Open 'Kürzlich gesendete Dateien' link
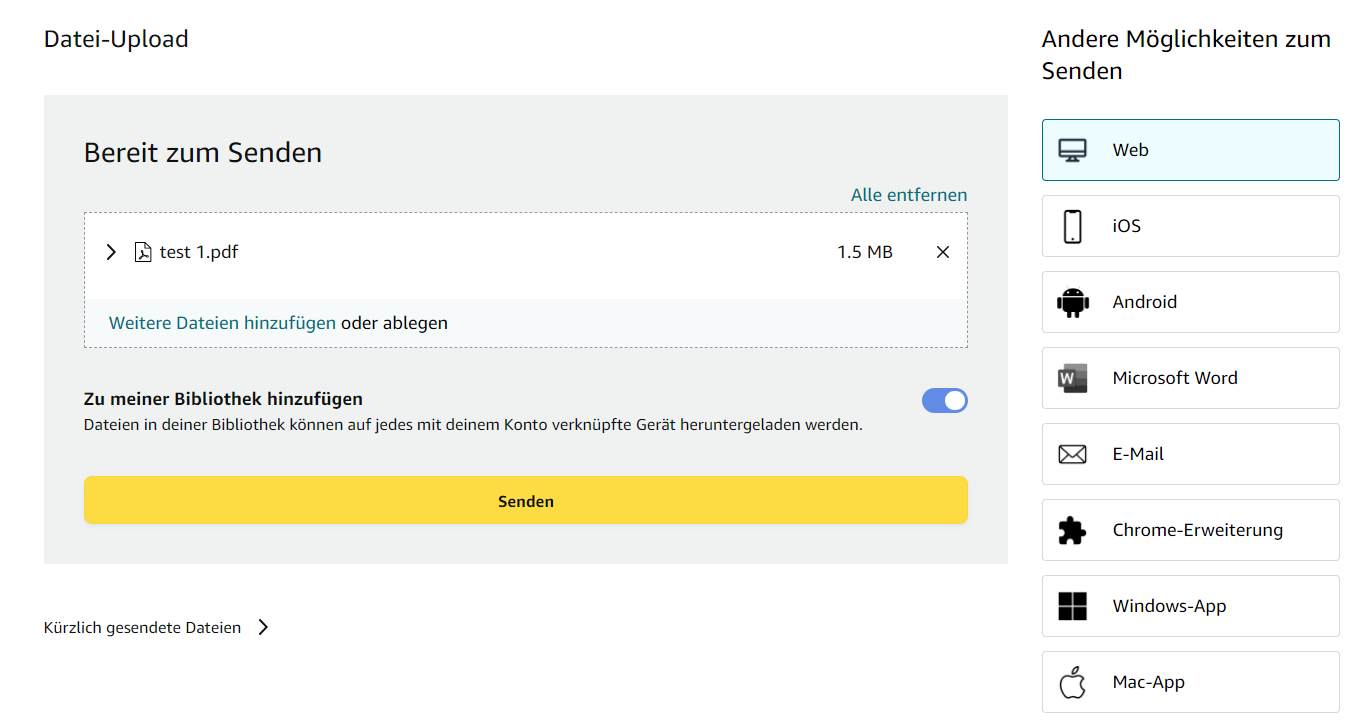This screenshot has height=721, width=1351. [142, 628]
